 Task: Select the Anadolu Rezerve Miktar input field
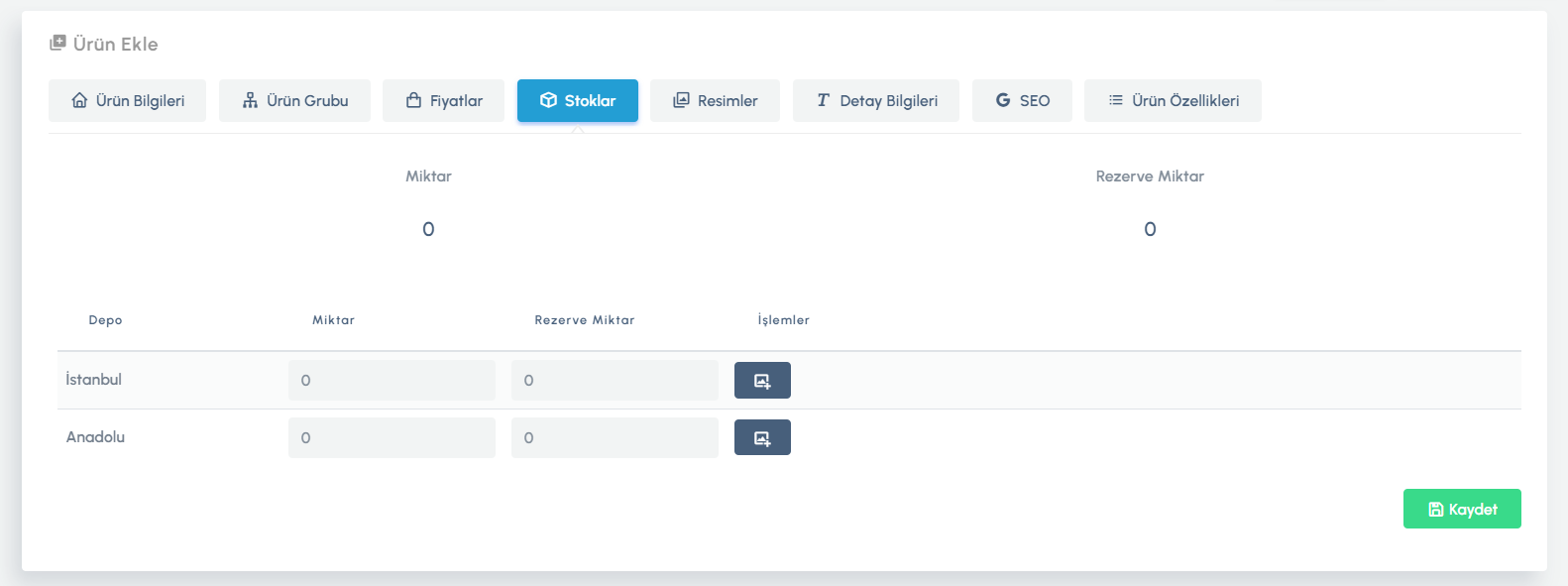[615, 438]
